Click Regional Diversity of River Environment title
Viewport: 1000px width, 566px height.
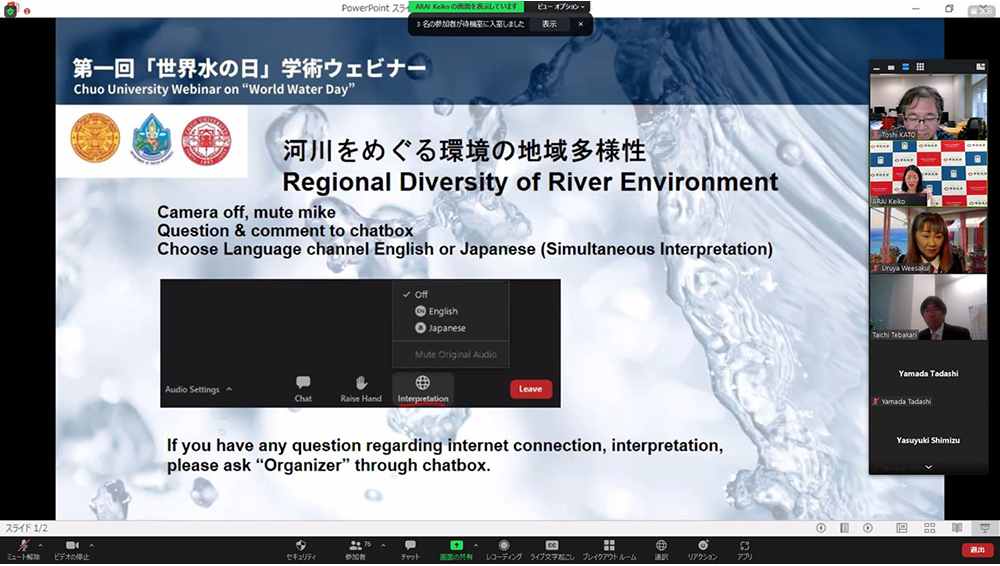tap(530, 182)
